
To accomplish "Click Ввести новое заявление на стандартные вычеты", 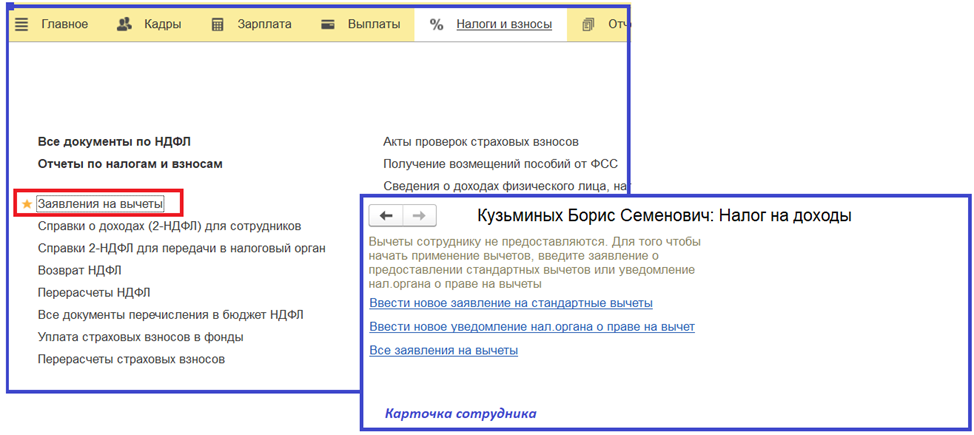I will [x=511, y=303].
